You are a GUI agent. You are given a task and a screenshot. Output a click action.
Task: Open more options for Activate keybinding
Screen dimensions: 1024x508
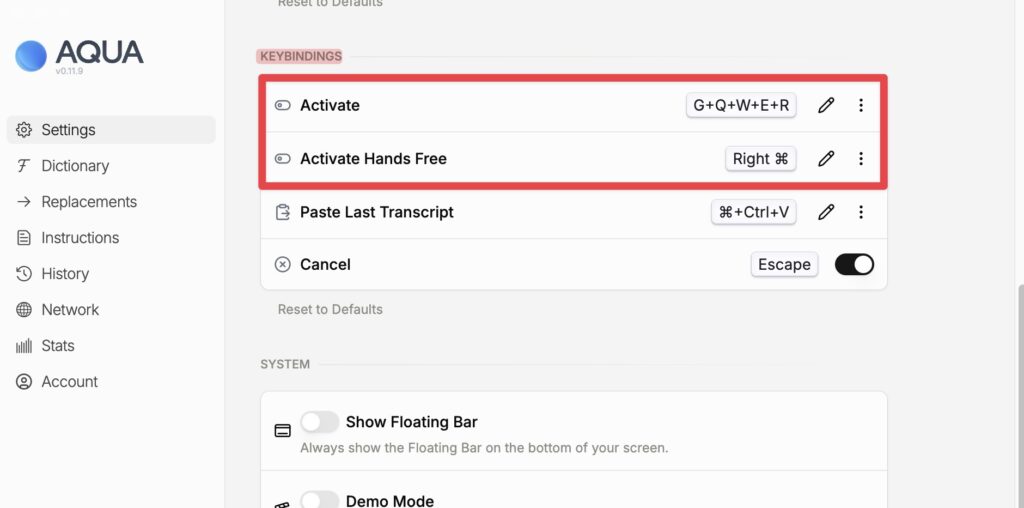click(861, 105)
